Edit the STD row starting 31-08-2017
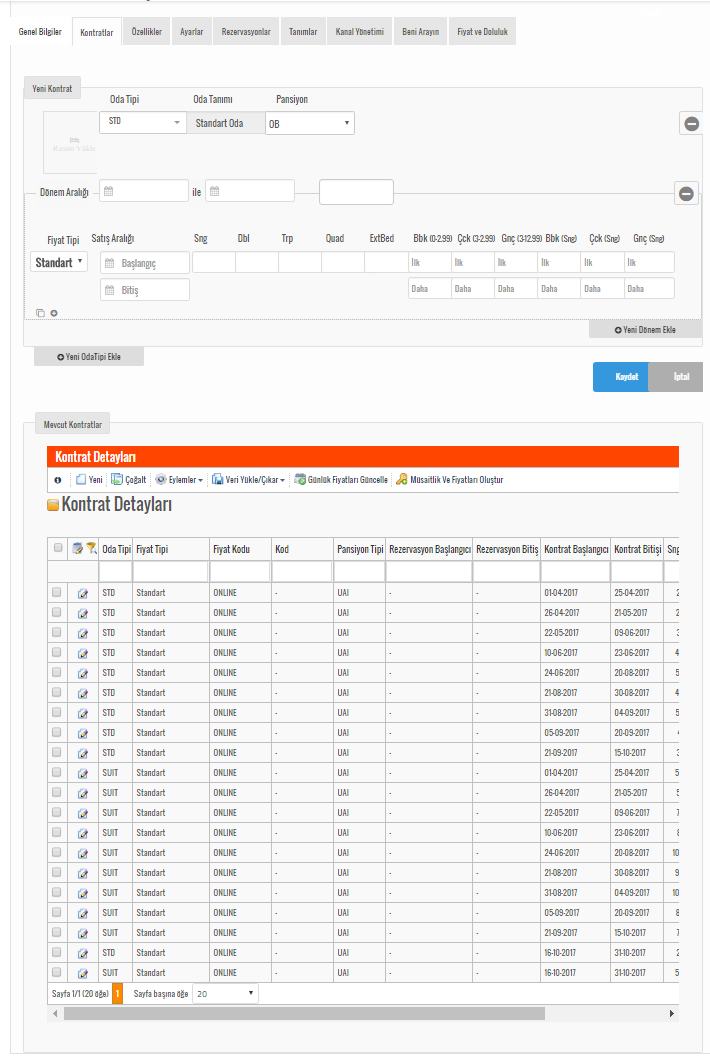The width and height of the screenshot is (710, 1063). click(x=83, y=713)
